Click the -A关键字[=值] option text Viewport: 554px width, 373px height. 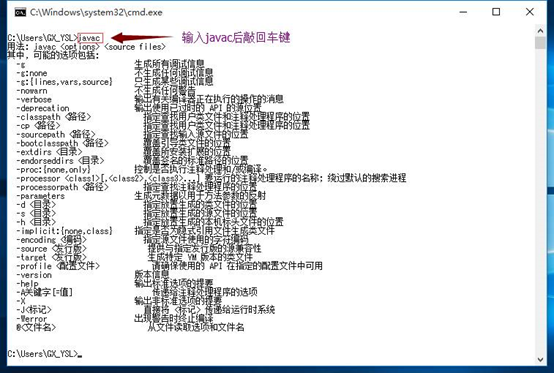(x=45, y=292)
